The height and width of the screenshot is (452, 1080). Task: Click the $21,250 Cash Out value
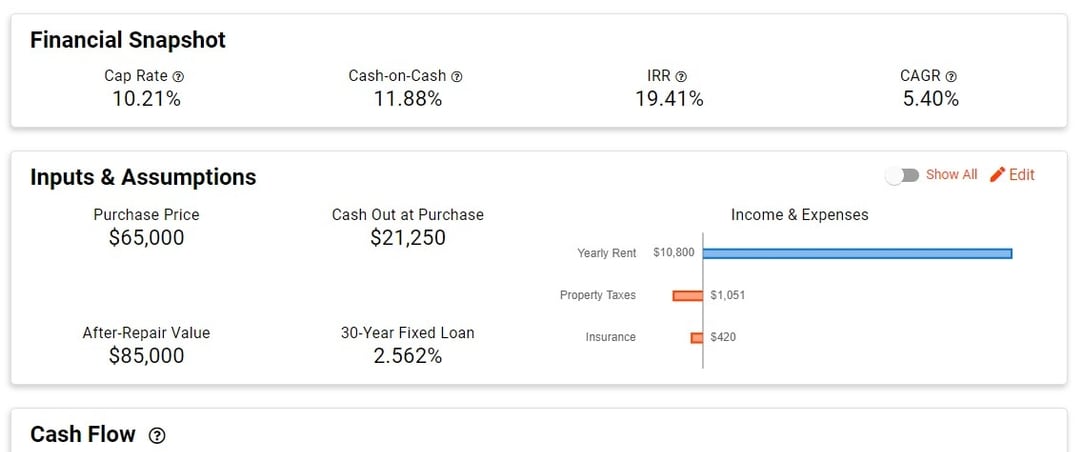(408, 238)
